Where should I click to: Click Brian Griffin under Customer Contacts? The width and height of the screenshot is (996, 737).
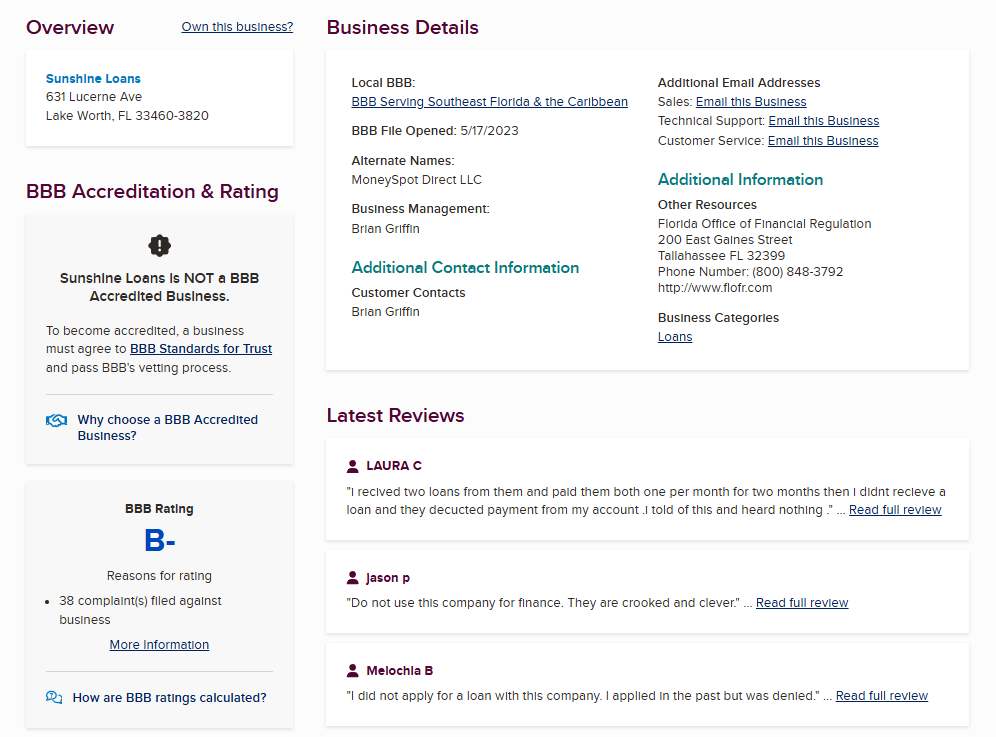(x=386, y=312)
